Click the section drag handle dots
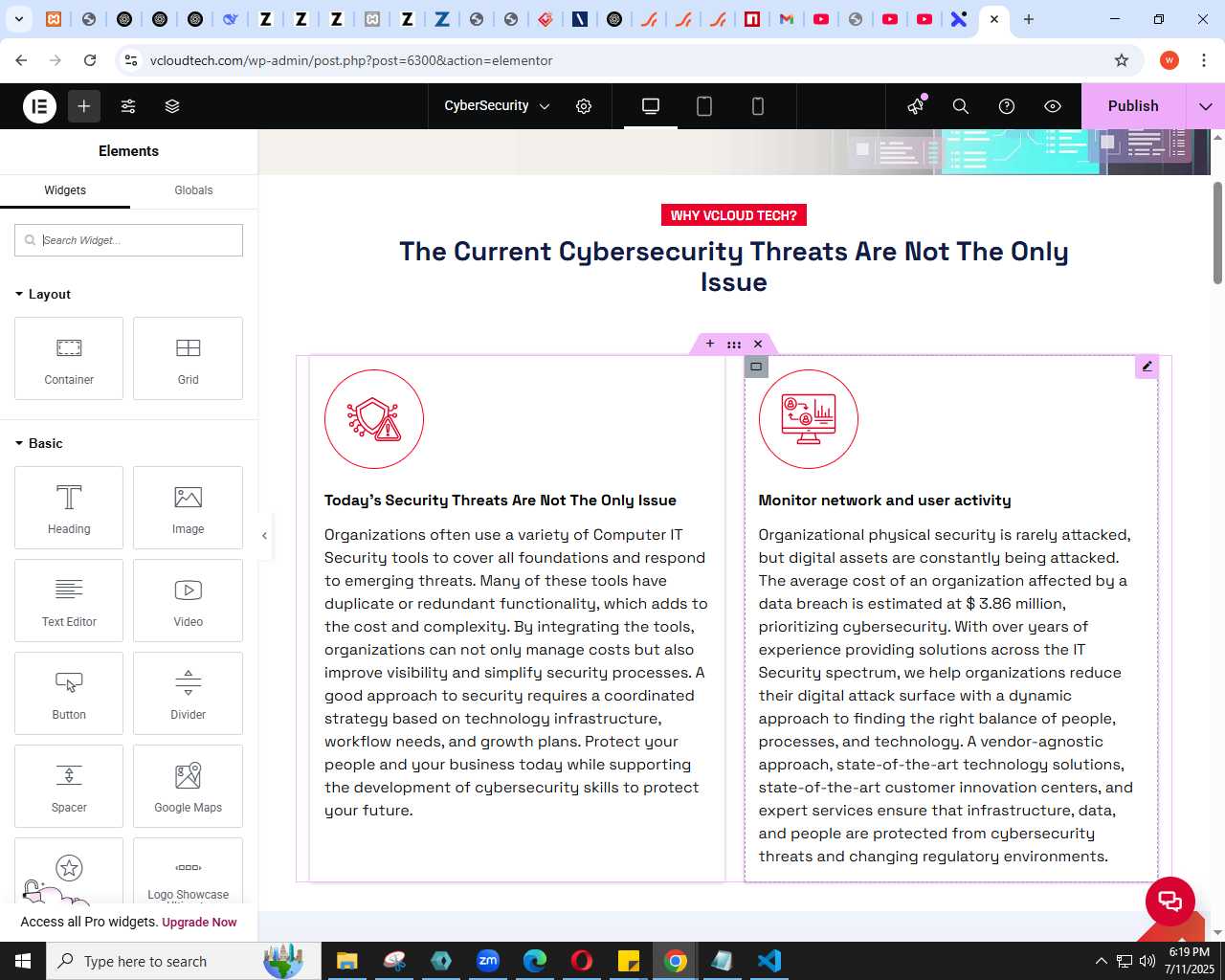 (734, 345)
